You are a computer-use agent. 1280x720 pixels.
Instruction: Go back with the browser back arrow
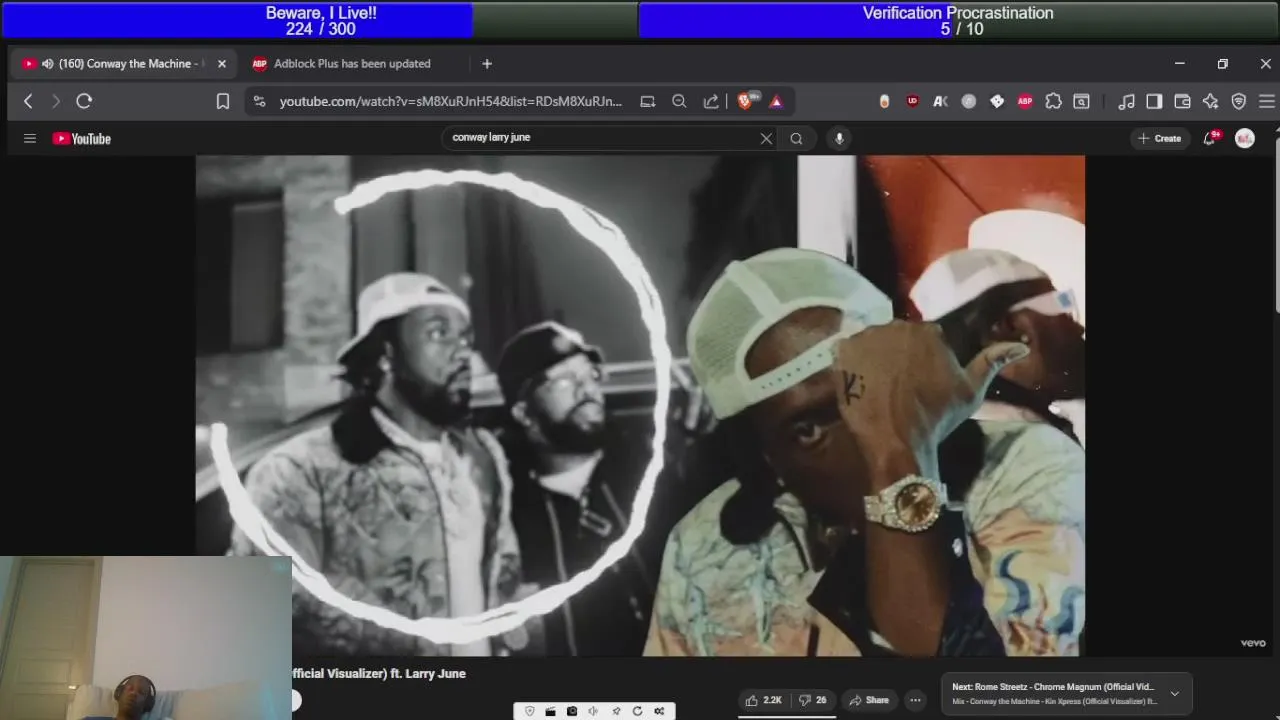pos(28,101)
